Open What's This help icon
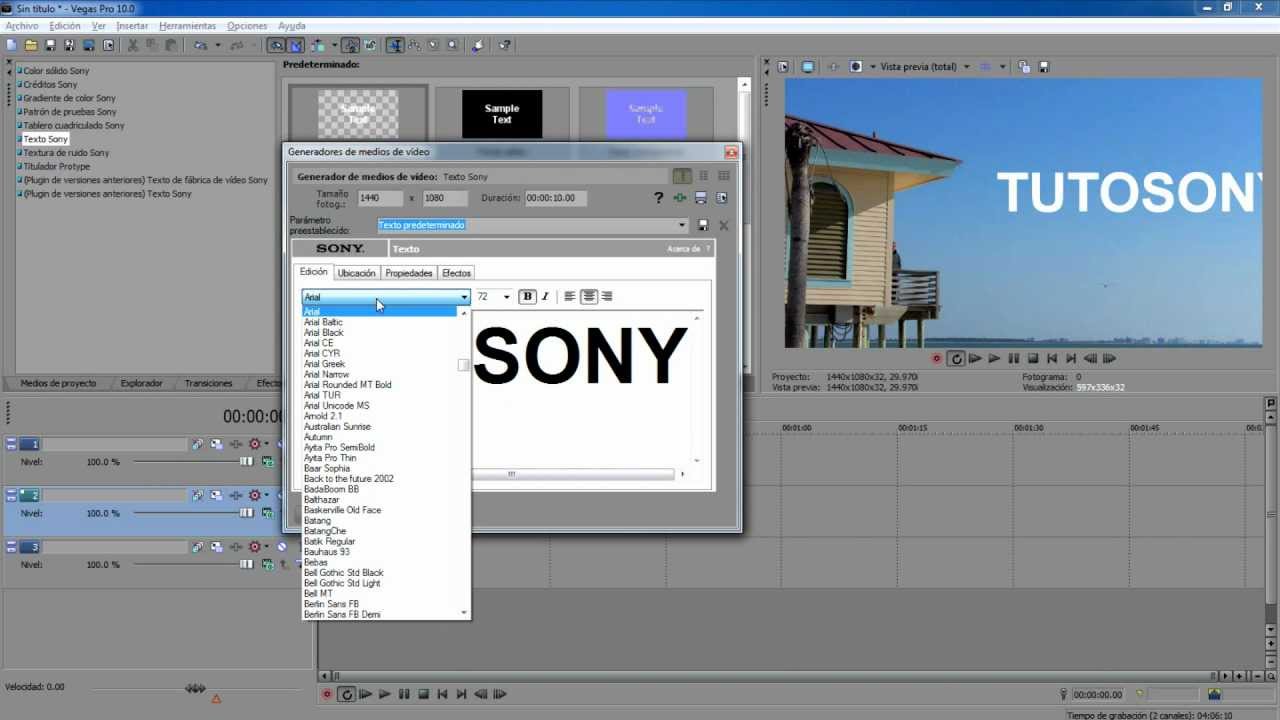This screenshot has width=1280, height=720. (x=505, y=45)
